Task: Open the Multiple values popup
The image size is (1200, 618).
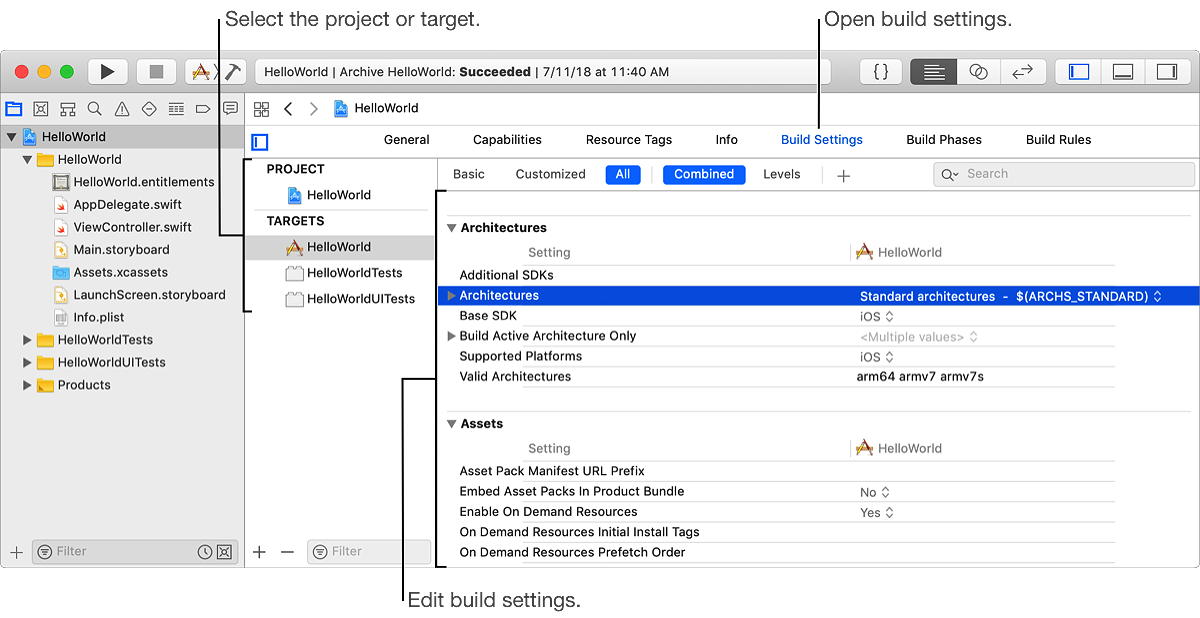Action: (919, 337)
